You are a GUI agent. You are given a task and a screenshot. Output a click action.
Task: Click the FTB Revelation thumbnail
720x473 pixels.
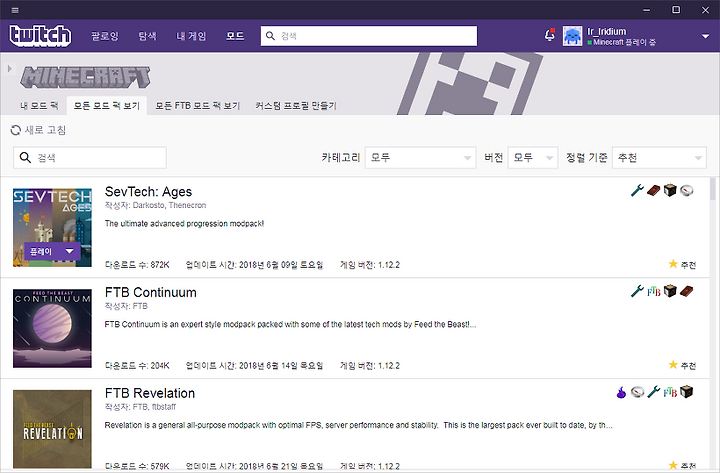click(x=52, y=429)
